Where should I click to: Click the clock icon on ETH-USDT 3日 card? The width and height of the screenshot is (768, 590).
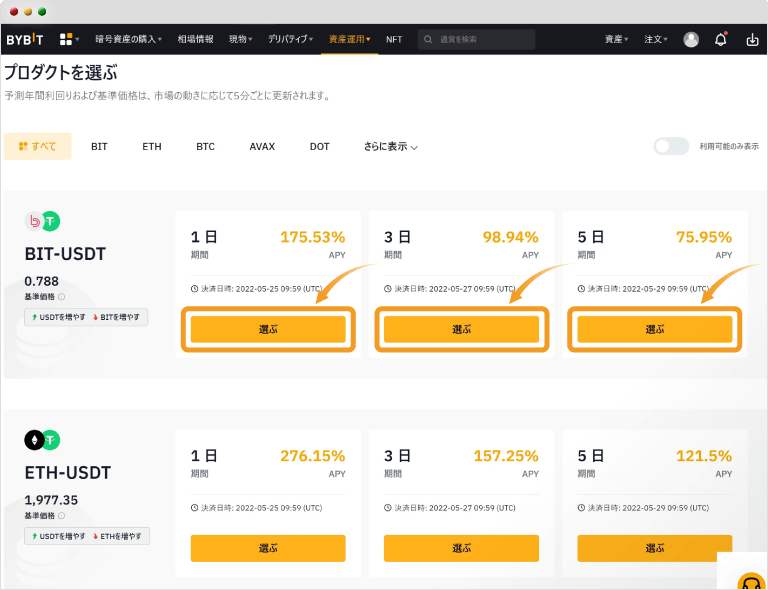pyautogui.click(x=388, y=508)
